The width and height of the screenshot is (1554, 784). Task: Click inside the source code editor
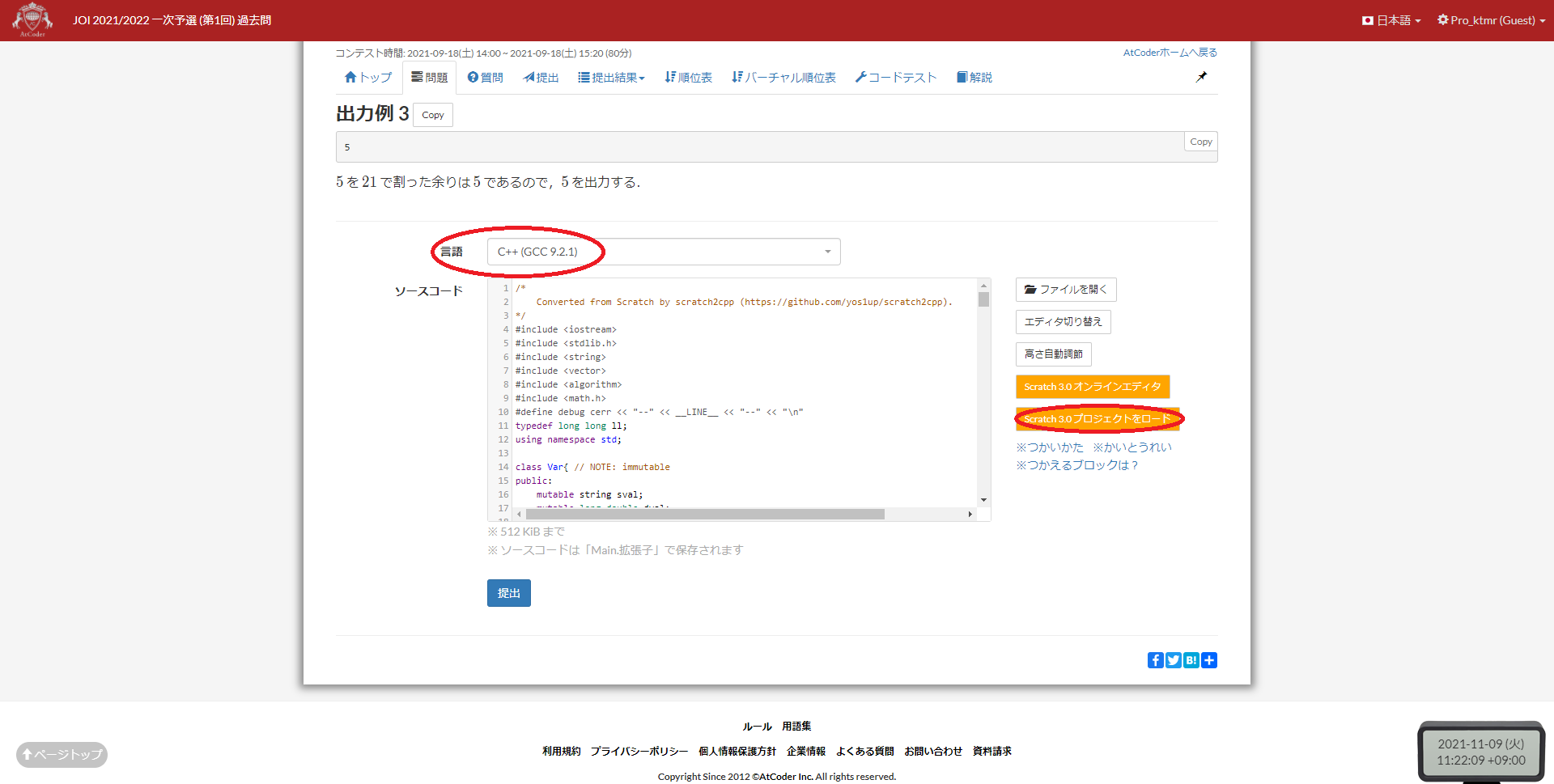click(x=745, y=392)
